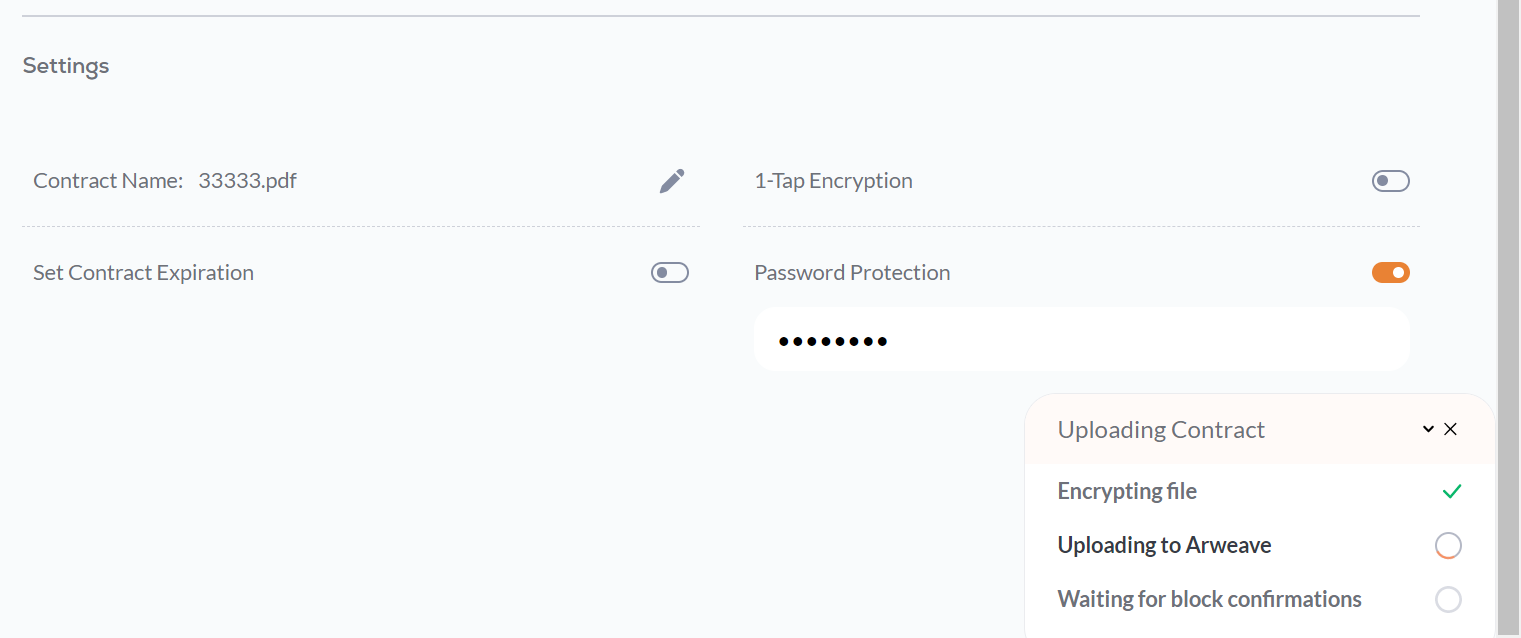The width and height of the screenshot is (1521, 638).
Task: Enable the 1-Tap Encryption switch
Action: point(1390,181)
